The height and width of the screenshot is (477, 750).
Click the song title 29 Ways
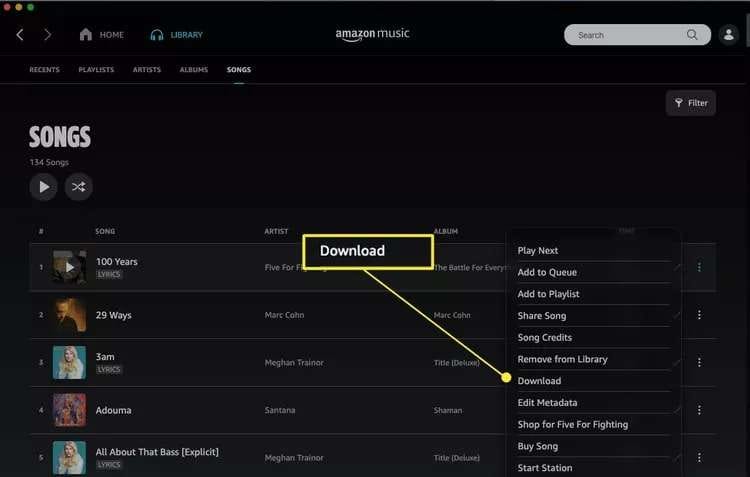pos(113,315)
